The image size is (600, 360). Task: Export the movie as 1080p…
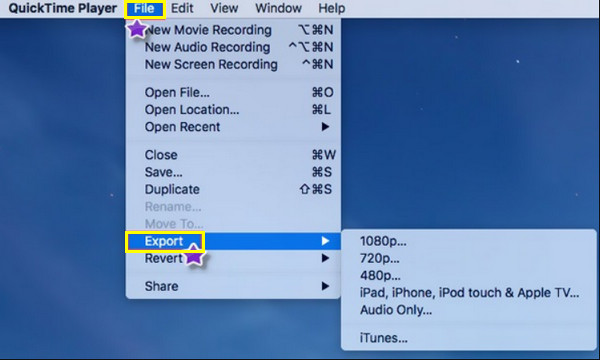pyautogui.click(x=468, y=241)
